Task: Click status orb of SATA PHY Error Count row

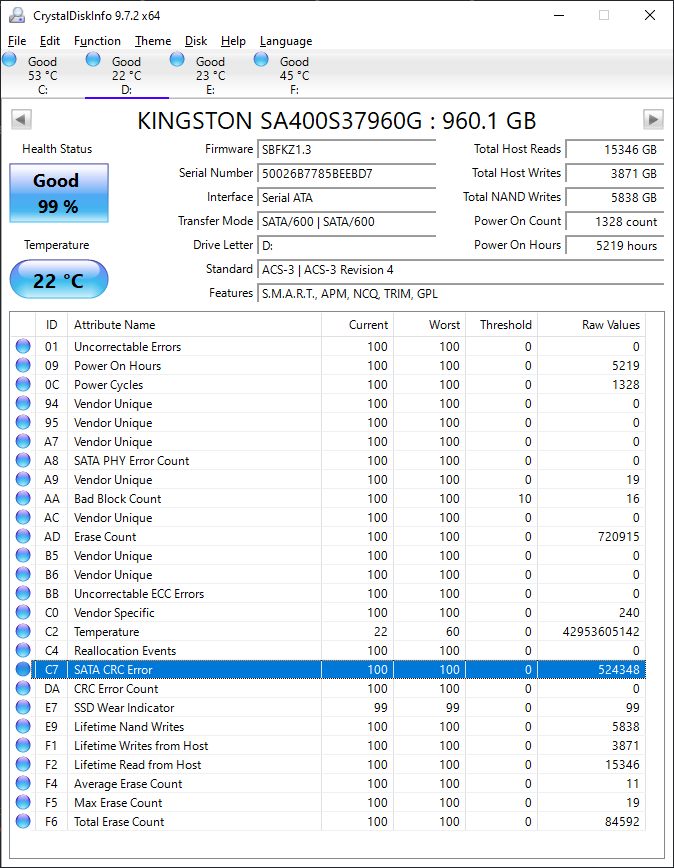Action: click(23, 460)
